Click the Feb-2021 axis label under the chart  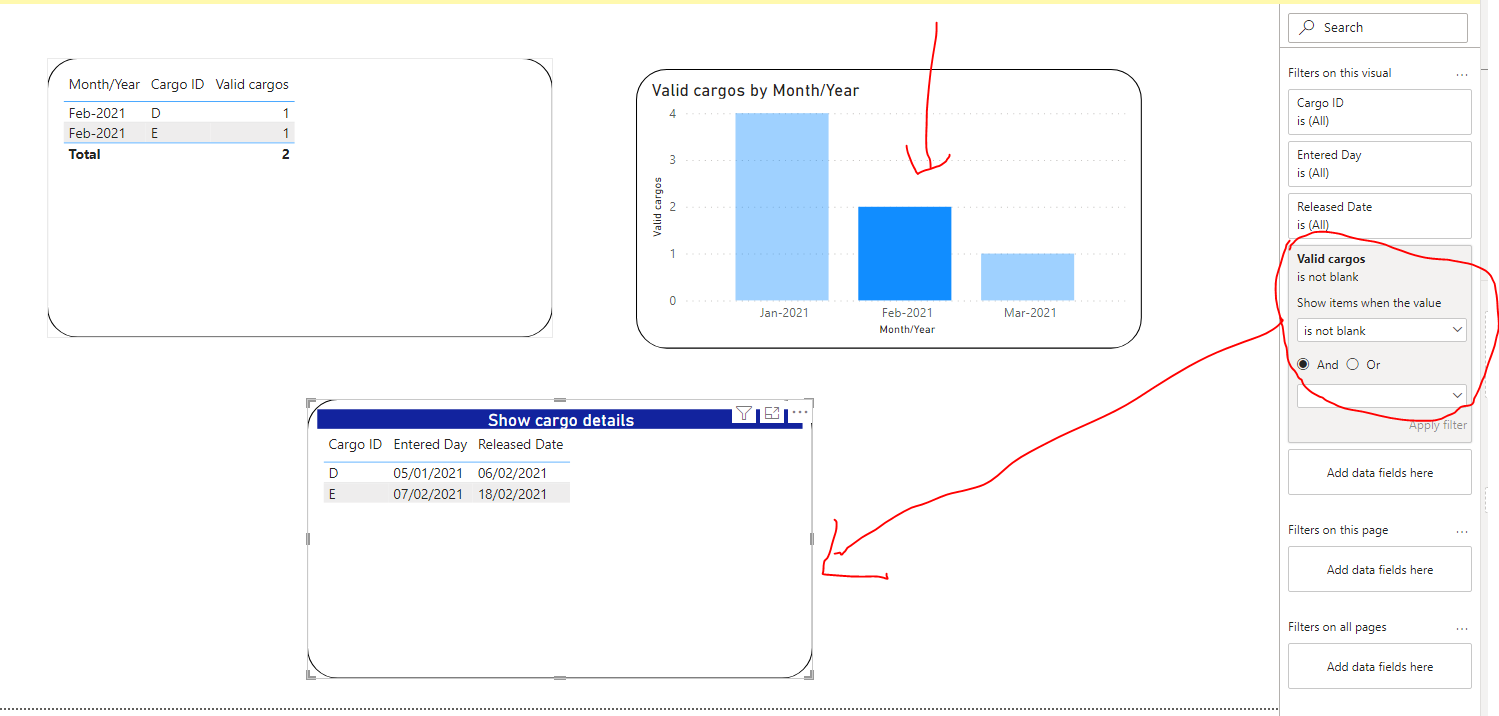point(905,313)
